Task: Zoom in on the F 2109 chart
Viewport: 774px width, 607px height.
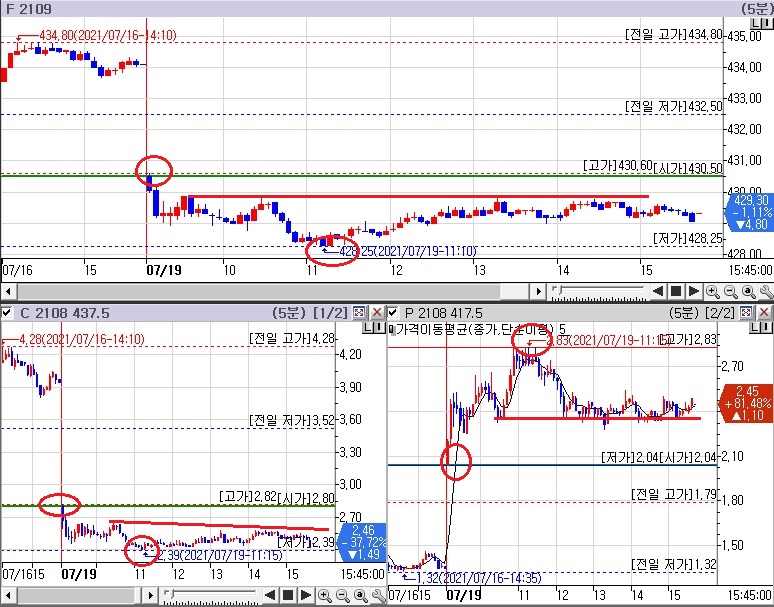Action: pos(712,292)
